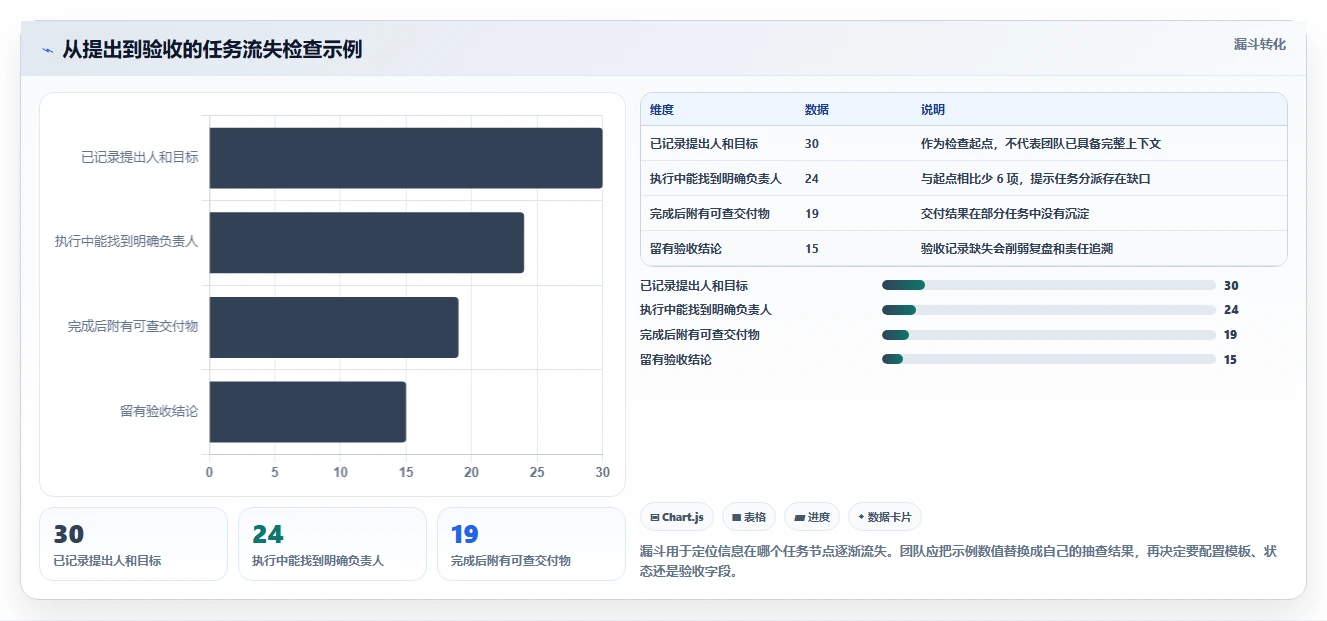The height and width of the screenshot is (621, 1327).
Task: Click table cell 已记录提出人和目标
Action: click(704, 144)
